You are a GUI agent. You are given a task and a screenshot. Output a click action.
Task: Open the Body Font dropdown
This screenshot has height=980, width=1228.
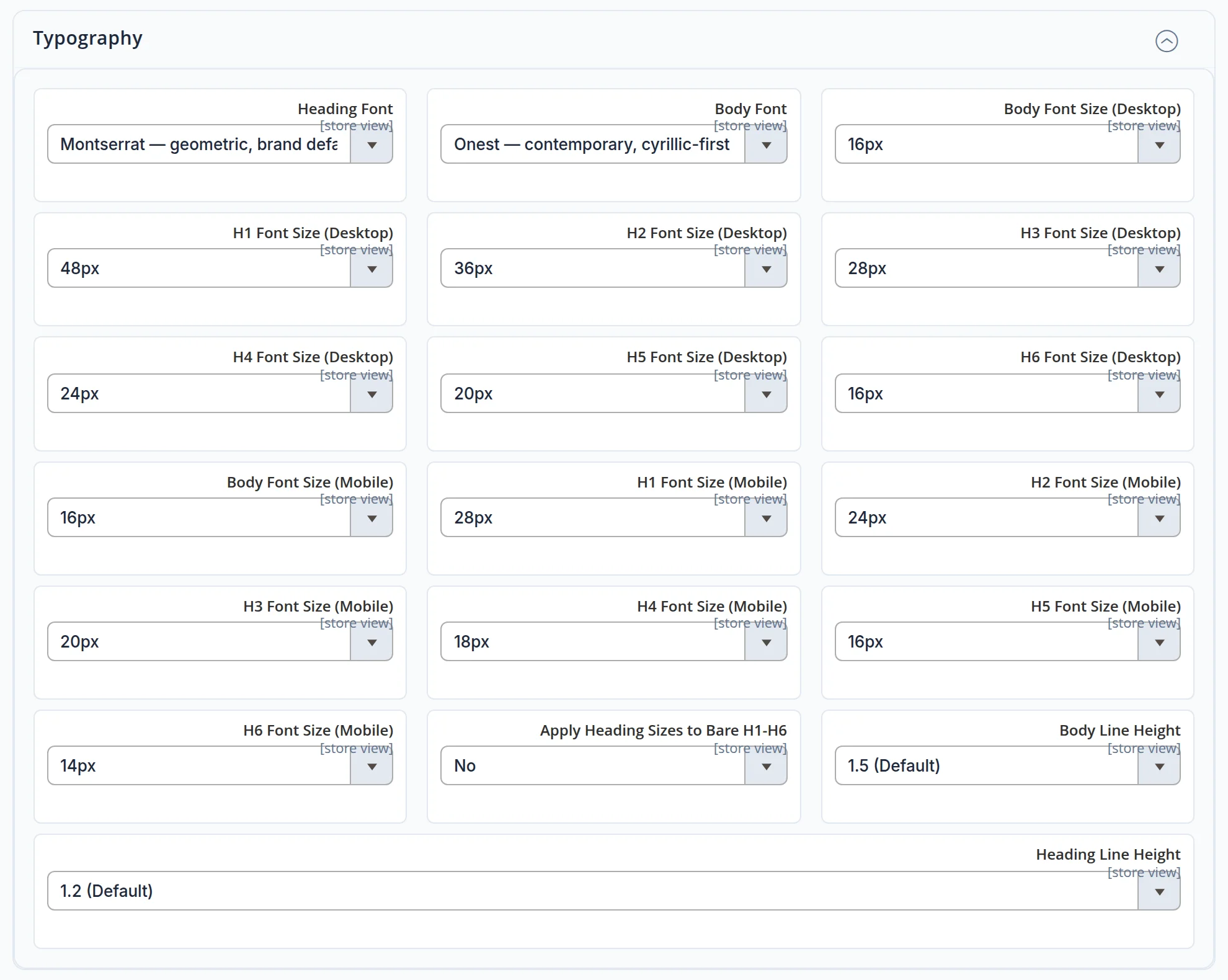pos(614,145)
